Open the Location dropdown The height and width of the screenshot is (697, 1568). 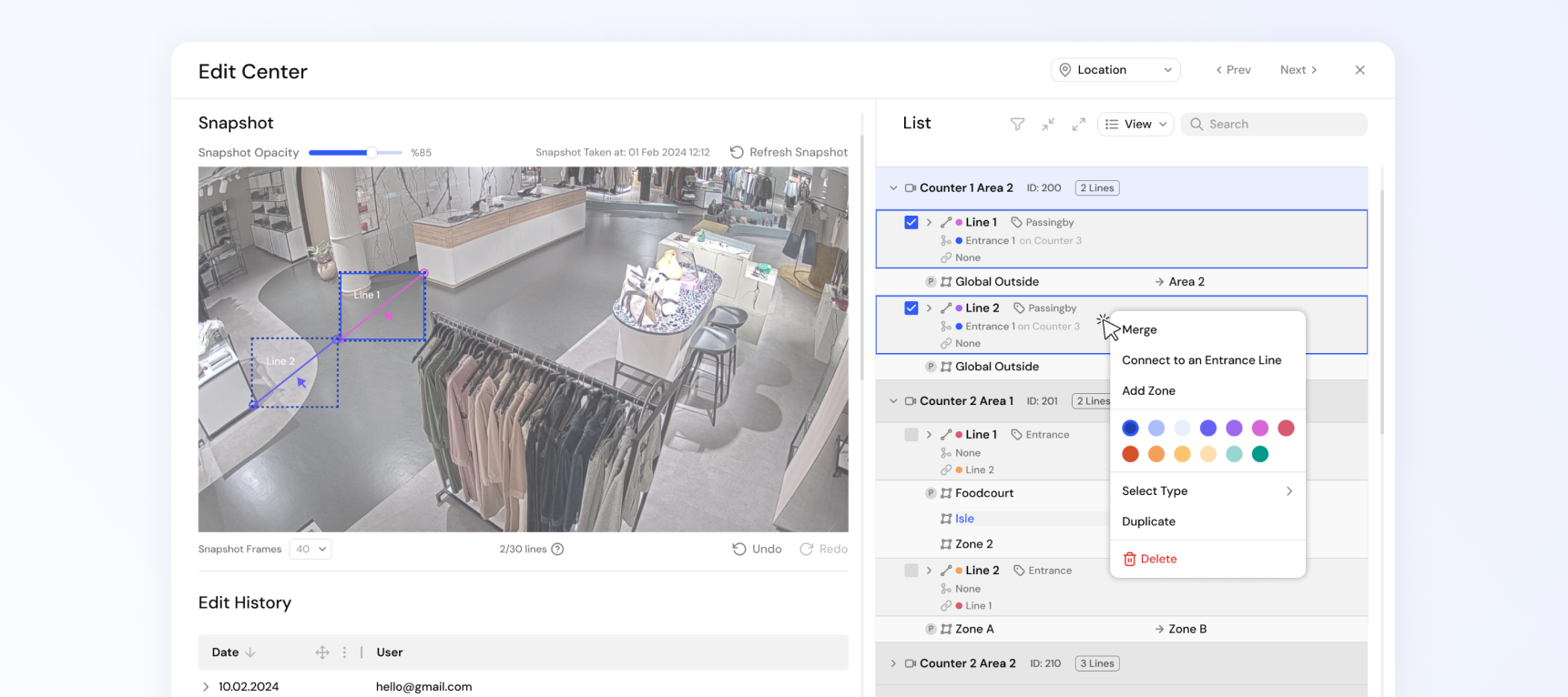pos(1115,70)
